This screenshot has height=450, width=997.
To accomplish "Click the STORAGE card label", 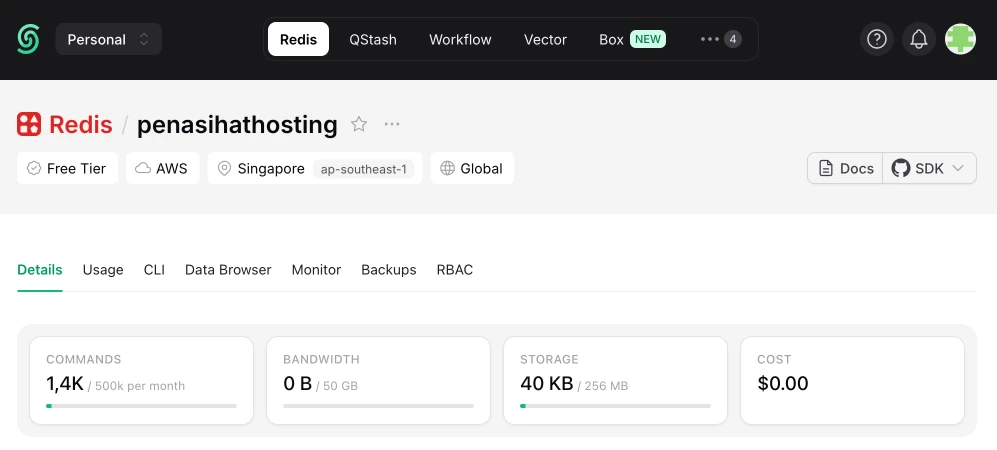I will click(x=549, y=360).
